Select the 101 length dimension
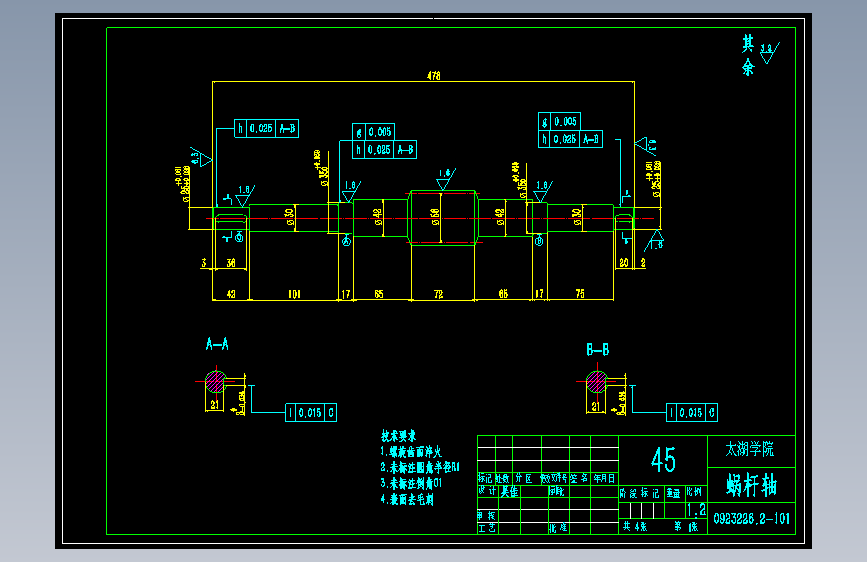867x562 pixels. pos(294,294)
